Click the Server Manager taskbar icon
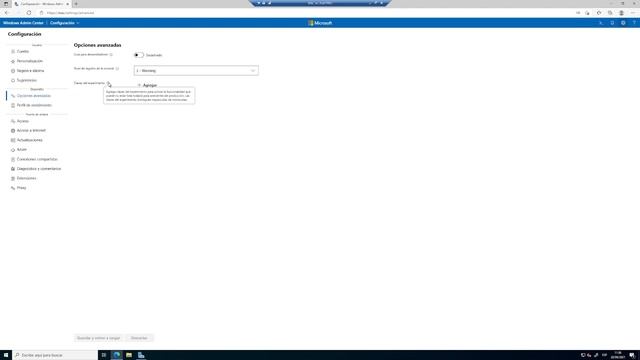This screenshot has height=360, width=640. [x=141, y=355]
